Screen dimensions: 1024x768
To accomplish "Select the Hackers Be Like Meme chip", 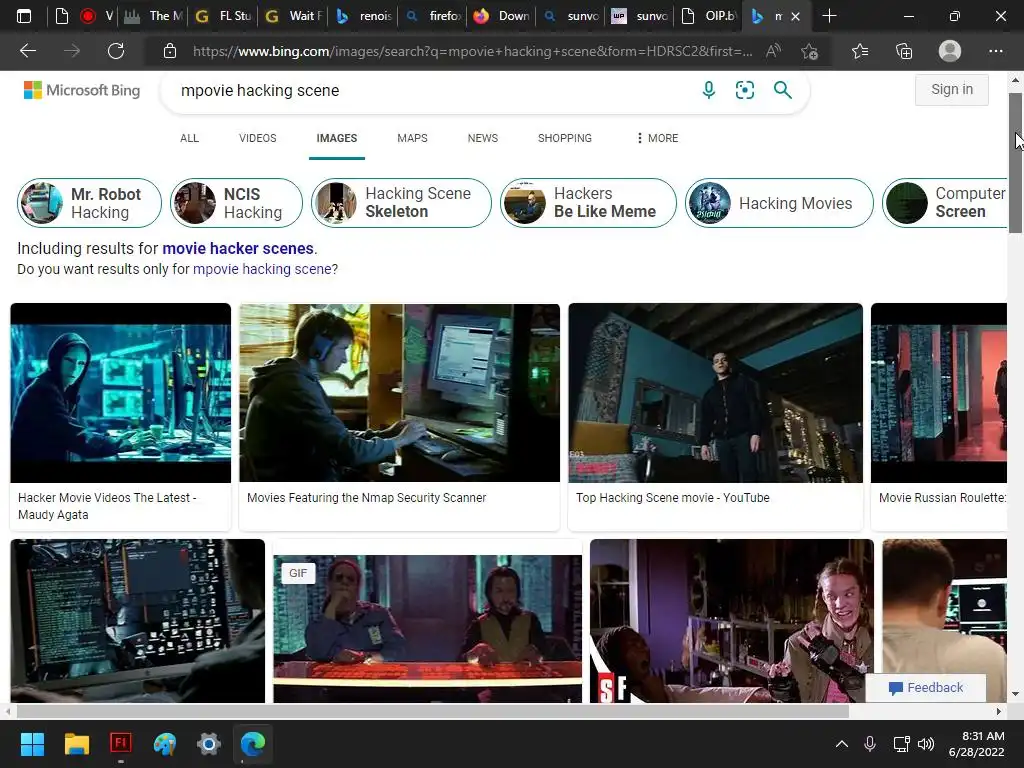I will tap(588, 203).
